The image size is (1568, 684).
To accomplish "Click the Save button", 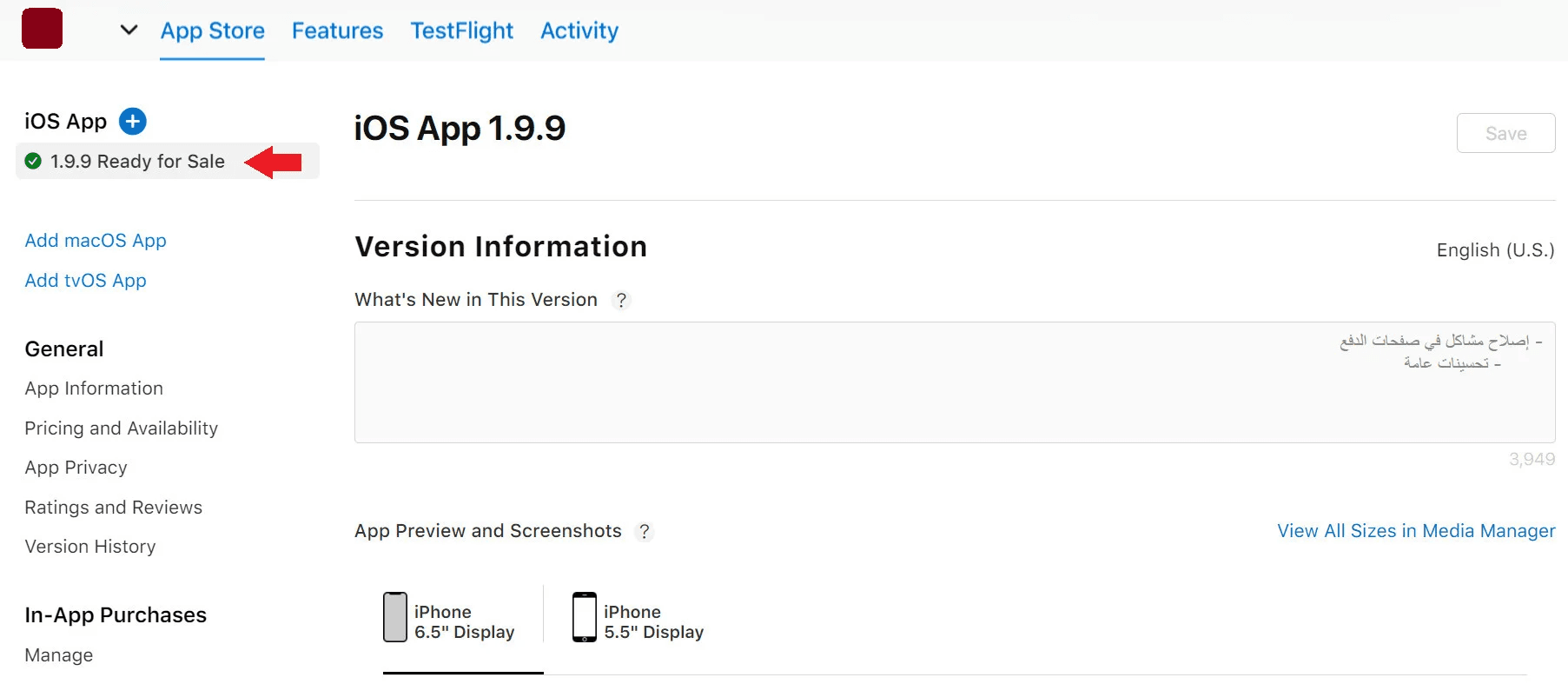I will click(1505, 133).
